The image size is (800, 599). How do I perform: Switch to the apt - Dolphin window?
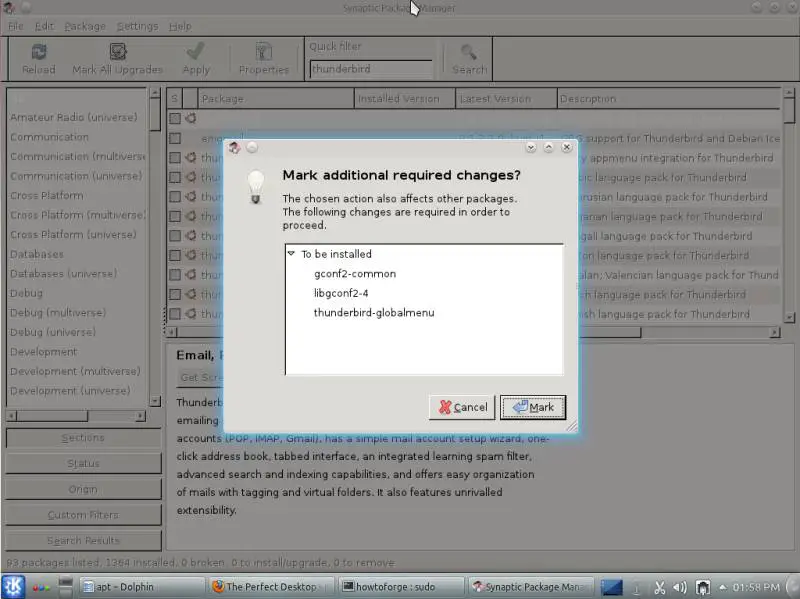pos(141,587)
